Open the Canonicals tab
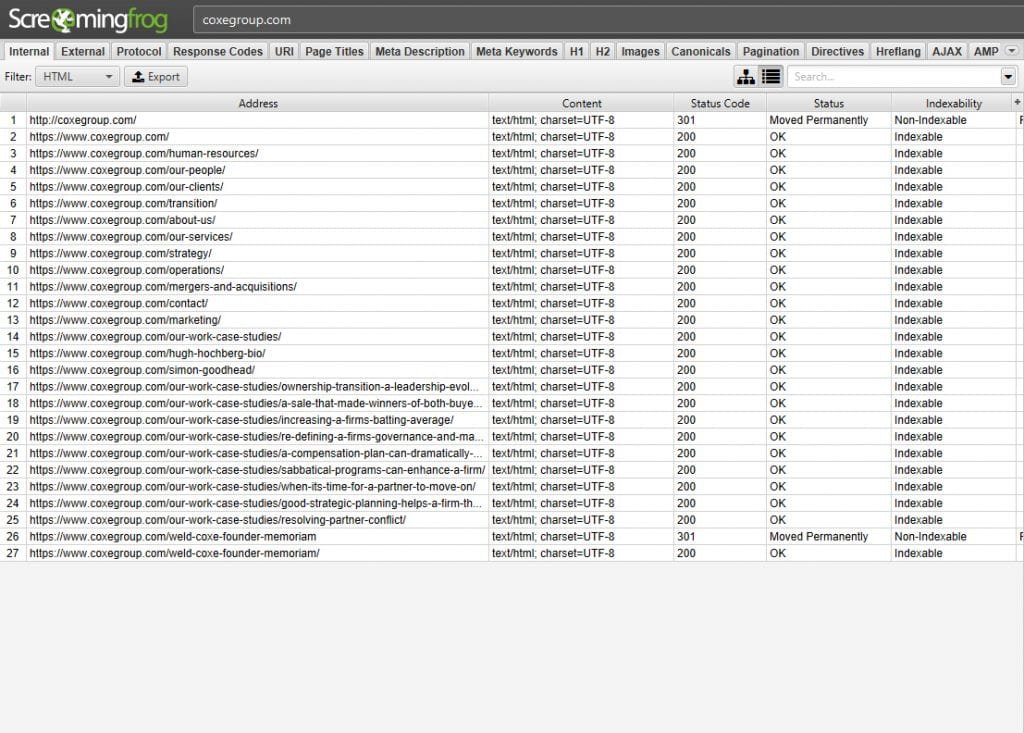1024x733 pixels. tap(701, 51)
